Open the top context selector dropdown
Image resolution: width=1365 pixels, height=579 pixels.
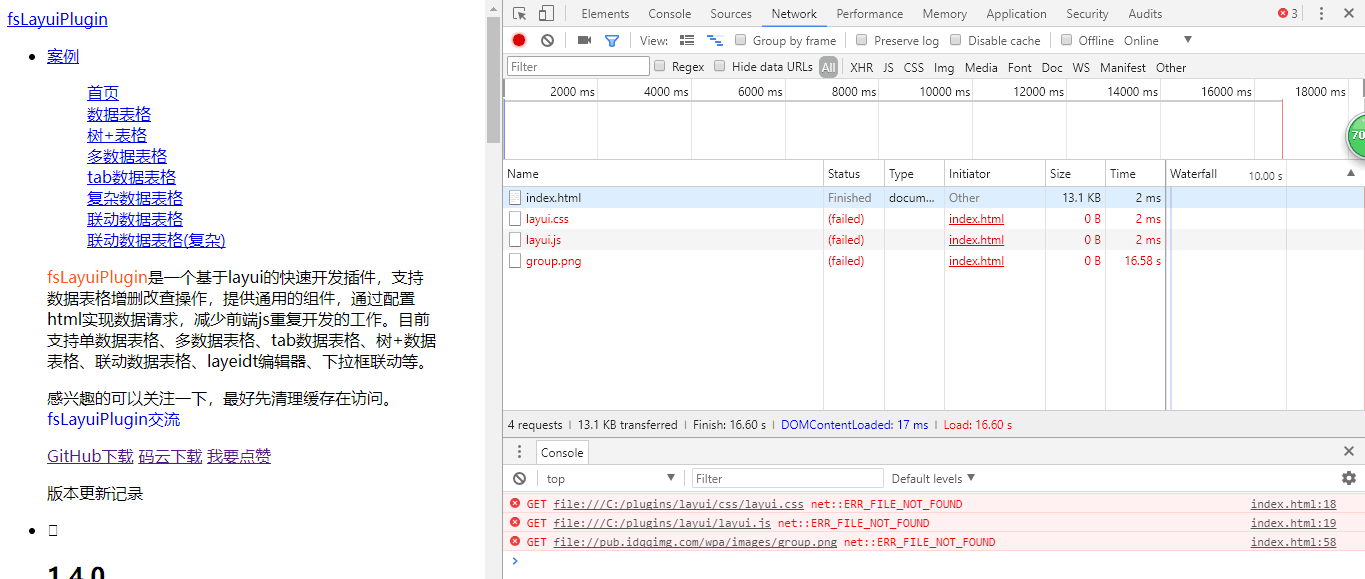[x=610, y=478]
